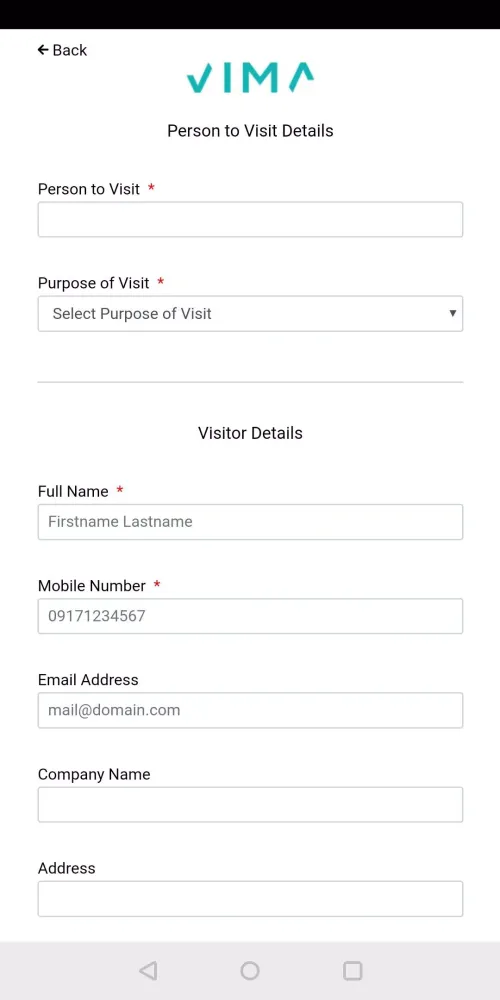500x1000 pixels.
Task: Focus the Person to Visit field
Action: 250,219
